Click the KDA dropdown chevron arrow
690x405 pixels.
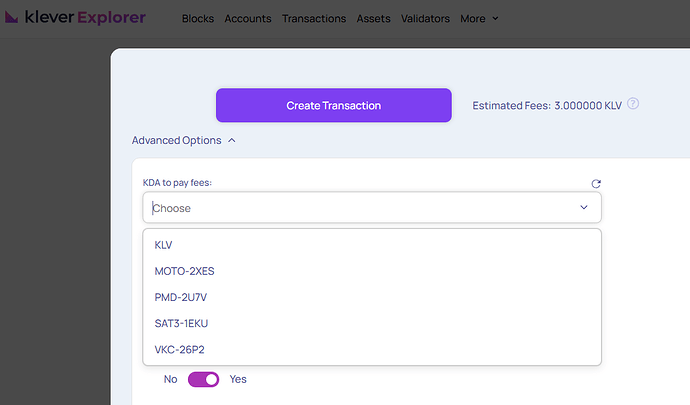click(584, 208)
